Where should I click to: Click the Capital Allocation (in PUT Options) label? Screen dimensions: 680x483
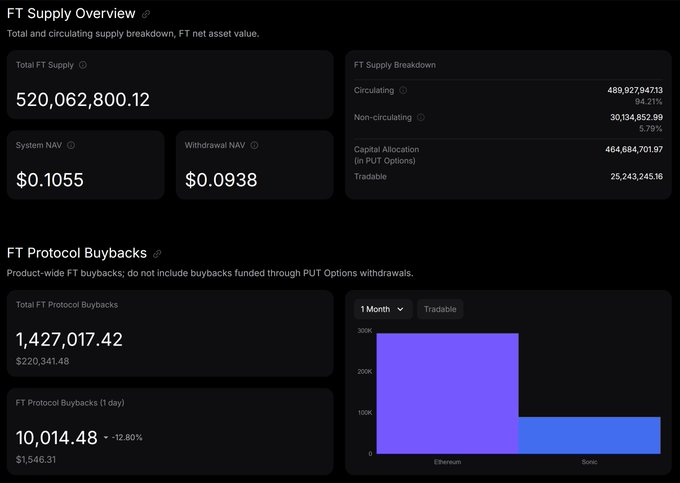[x=386, y=155]
